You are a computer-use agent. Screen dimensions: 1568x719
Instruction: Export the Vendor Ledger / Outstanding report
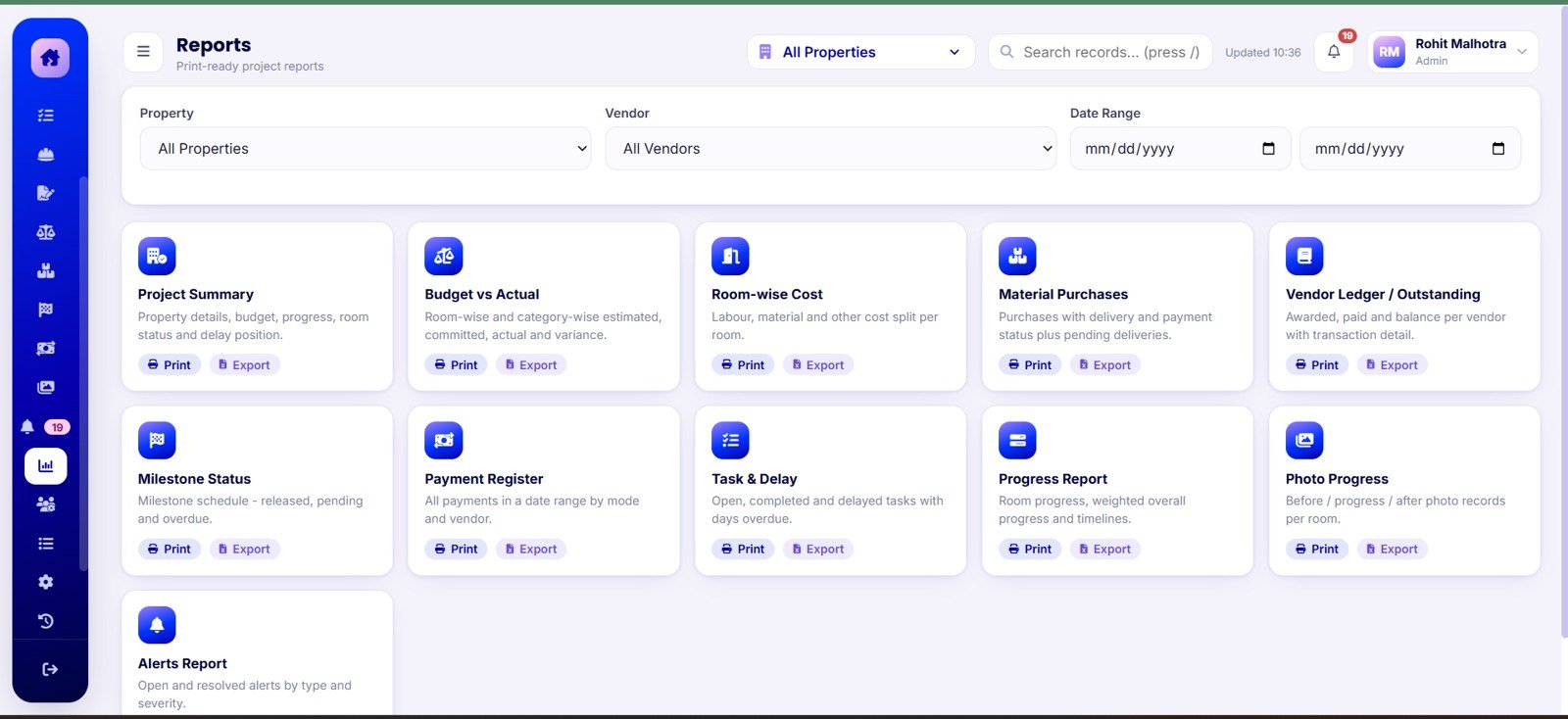1393,365
